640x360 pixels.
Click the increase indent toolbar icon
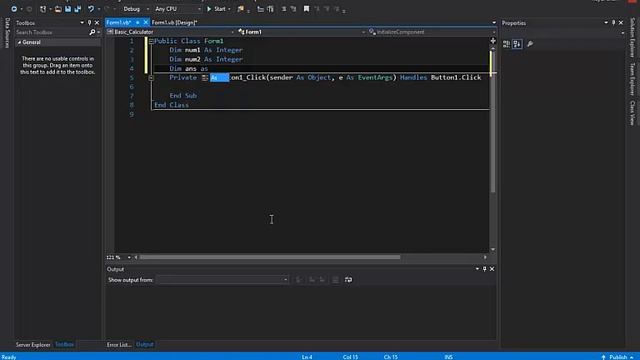(270, 9)
